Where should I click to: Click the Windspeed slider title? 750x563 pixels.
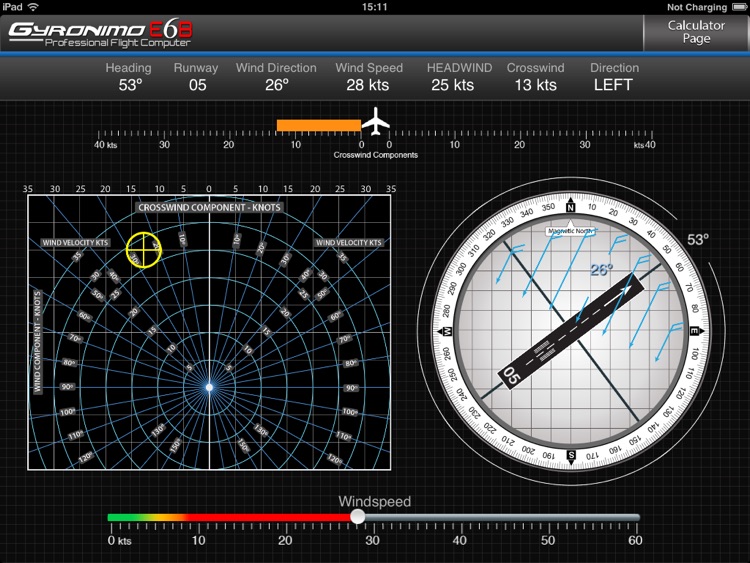tap(375, 501)
